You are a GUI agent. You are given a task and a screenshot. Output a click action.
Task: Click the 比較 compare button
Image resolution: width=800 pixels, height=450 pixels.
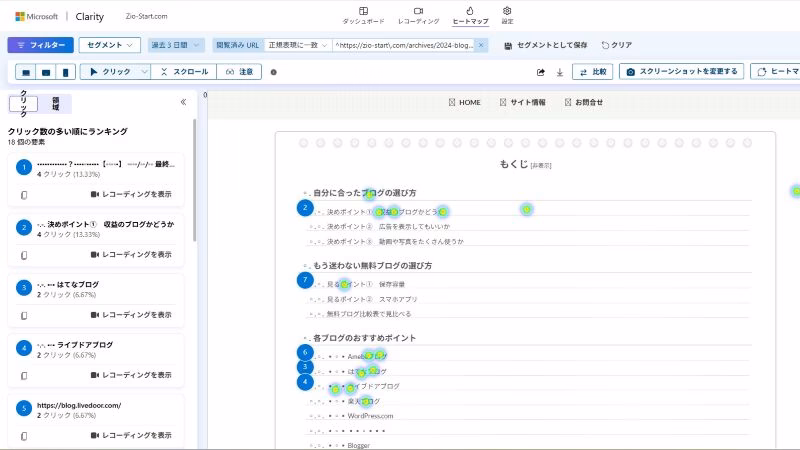(x=592, y=72)
